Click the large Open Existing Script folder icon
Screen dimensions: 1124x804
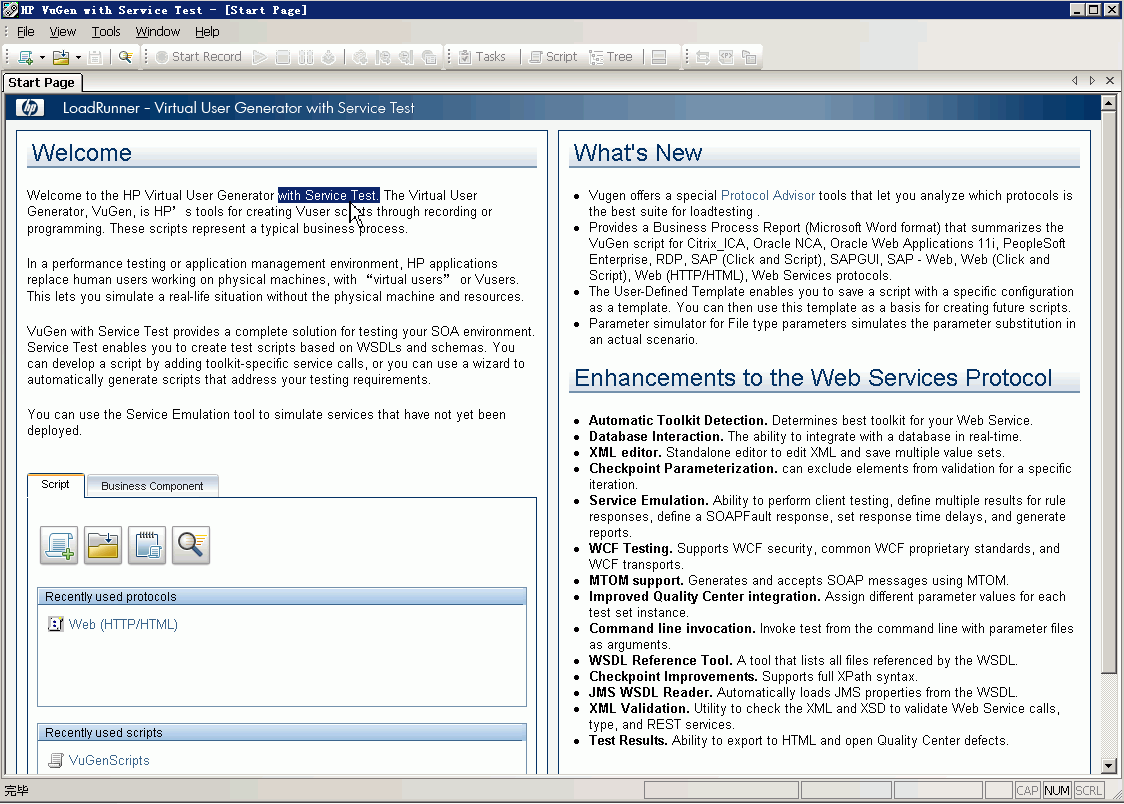click(103, 545)
